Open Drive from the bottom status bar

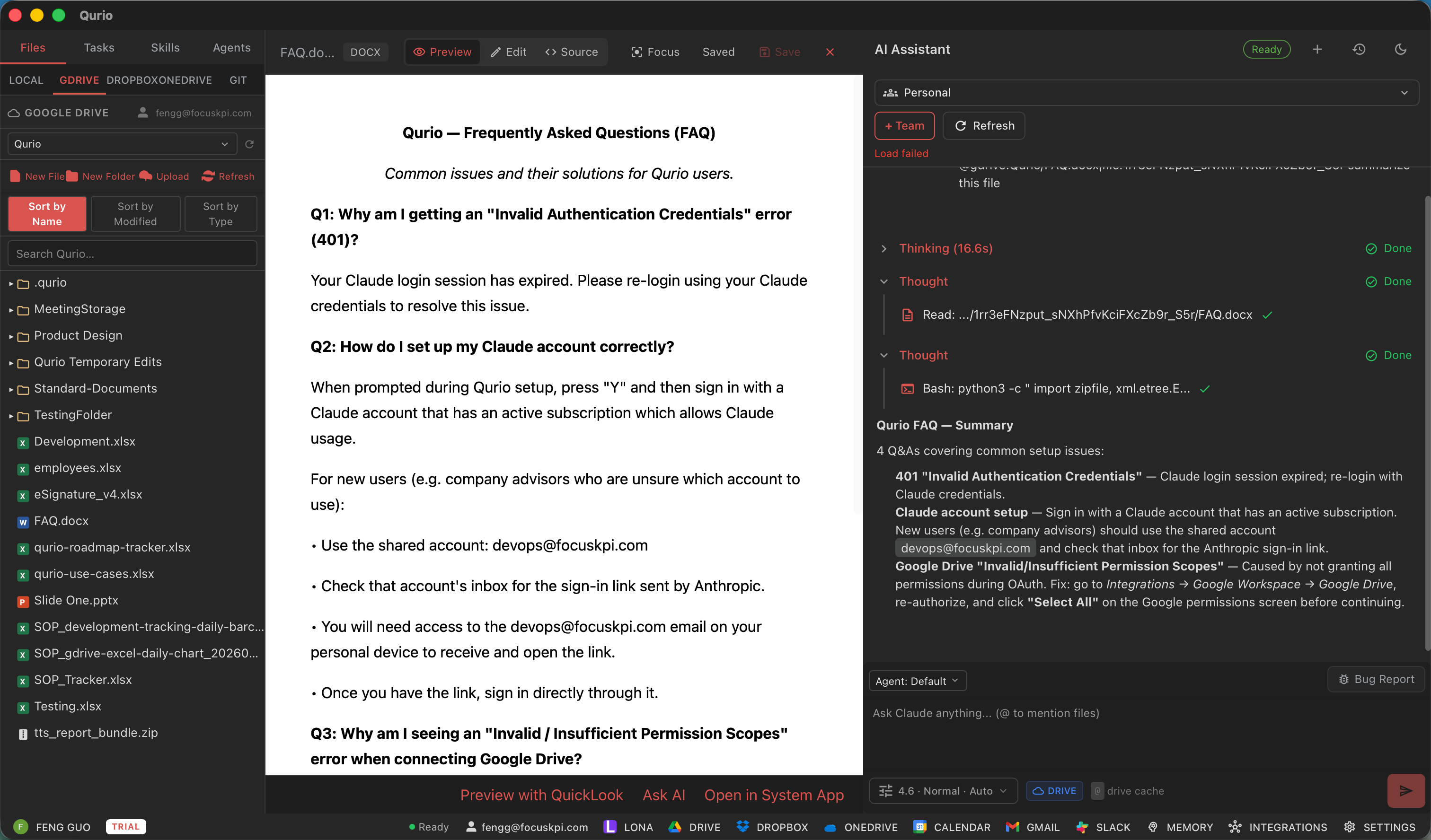[x=695, y=827]
